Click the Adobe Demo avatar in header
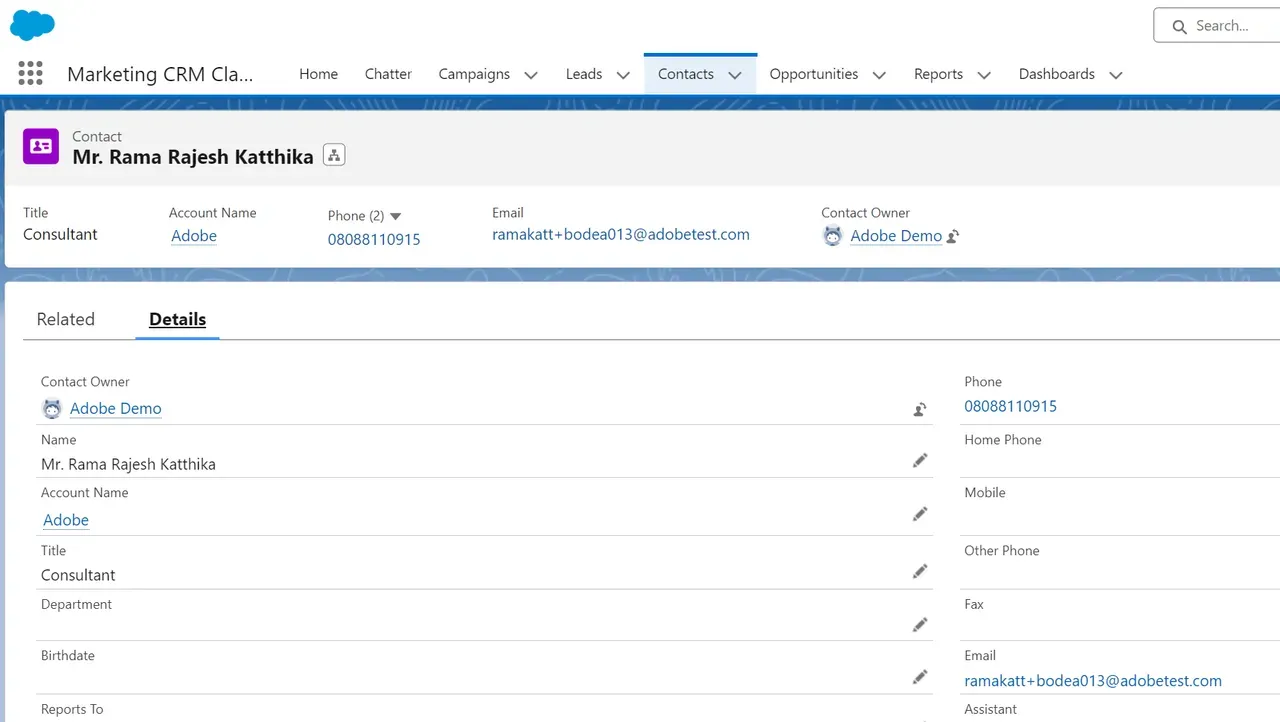This screenshot has height=722, width=1280. pyautogui.click(x=833, y=236)
